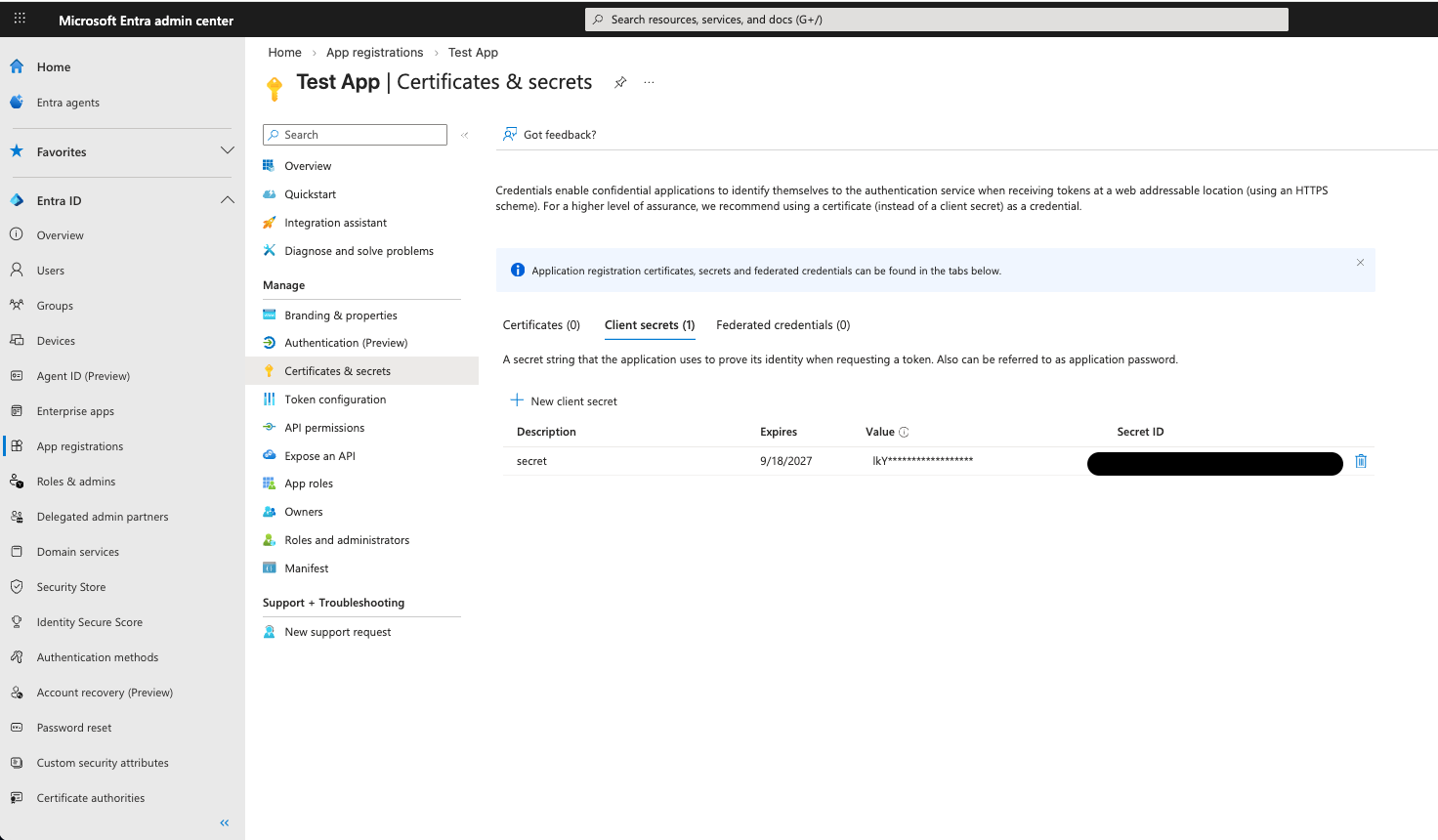Delete the client secret with trash icon
This screenshot has height=840, width=1438.
click(x=1361, y=461)
